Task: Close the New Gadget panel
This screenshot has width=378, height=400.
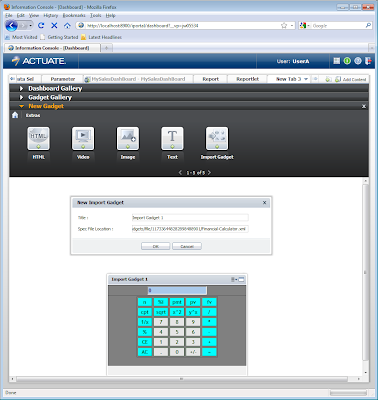Action: pos(364,106)
